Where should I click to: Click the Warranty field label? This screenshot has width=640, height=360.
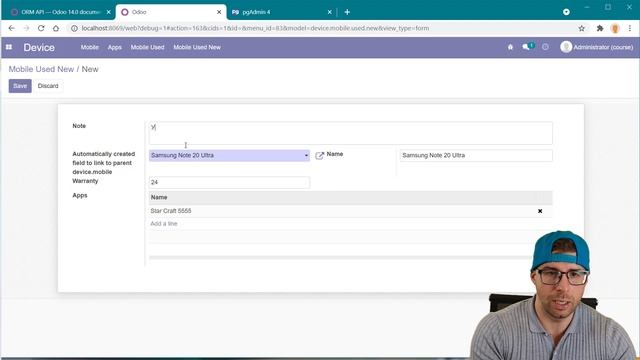click(x=85, y=181)
